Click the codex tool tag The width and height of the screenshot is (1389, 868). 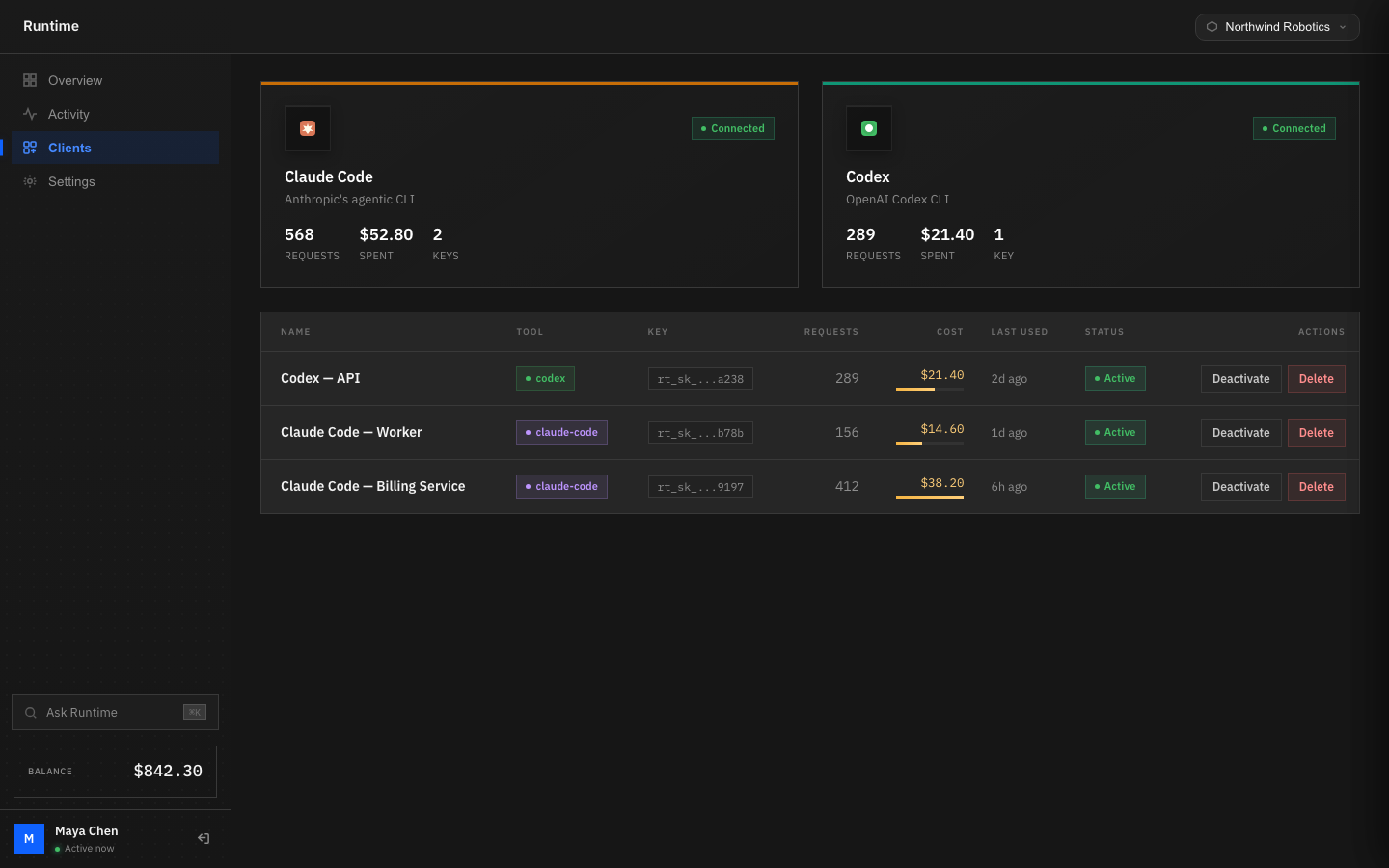[x=545, y=379]
